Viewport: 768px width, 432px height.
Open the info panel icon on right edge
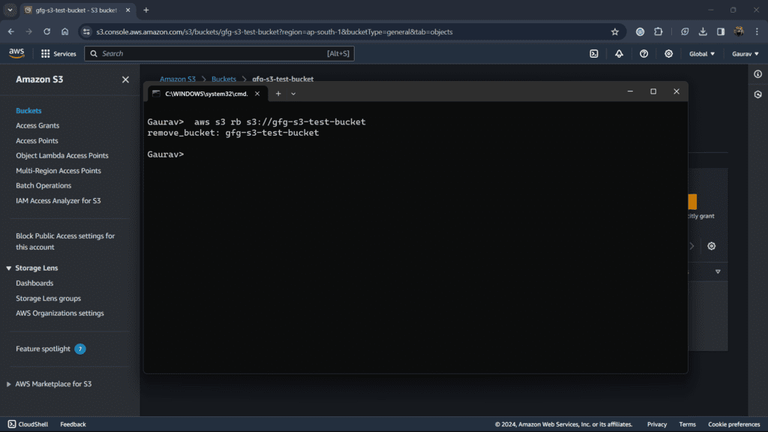tap(758, 74)
